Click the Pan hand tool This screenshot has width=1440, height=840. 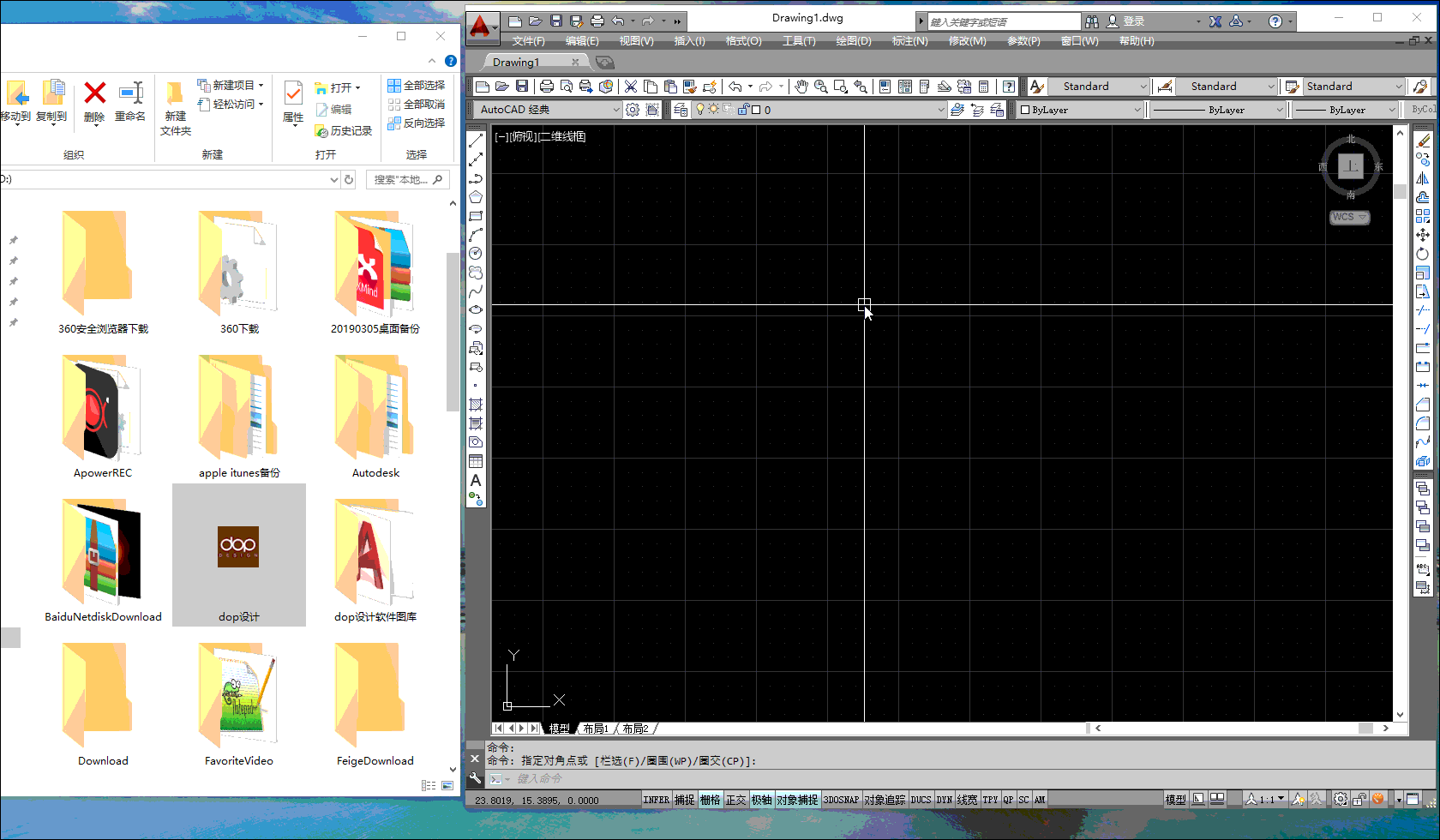801,87
